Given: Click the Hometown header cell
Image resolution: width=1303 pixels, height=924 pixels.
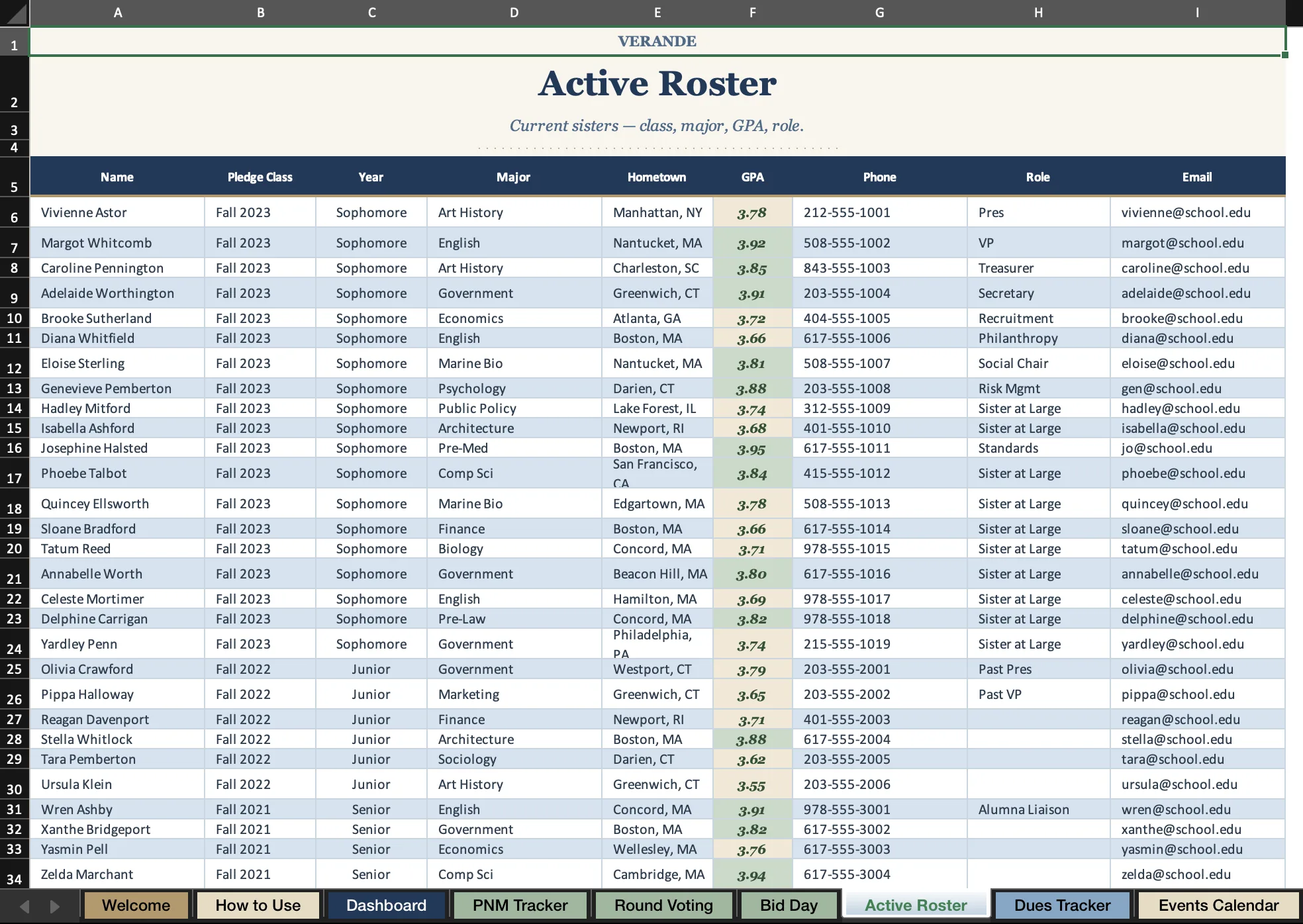Looking at the screenshot, I should (x=657, y=177).
